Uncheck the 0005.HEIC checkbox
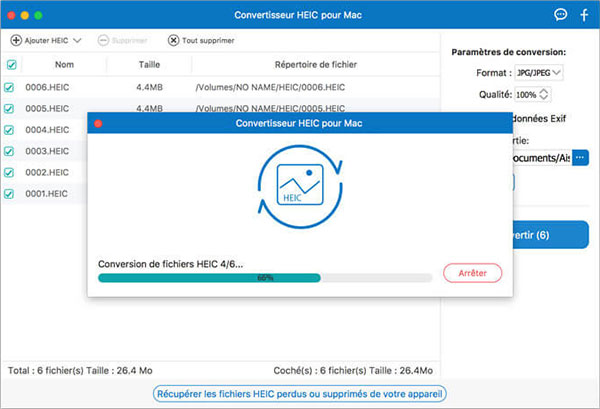The height and width of the screenshot is (409, 600). pyautogui.click(x=9, y=109)
